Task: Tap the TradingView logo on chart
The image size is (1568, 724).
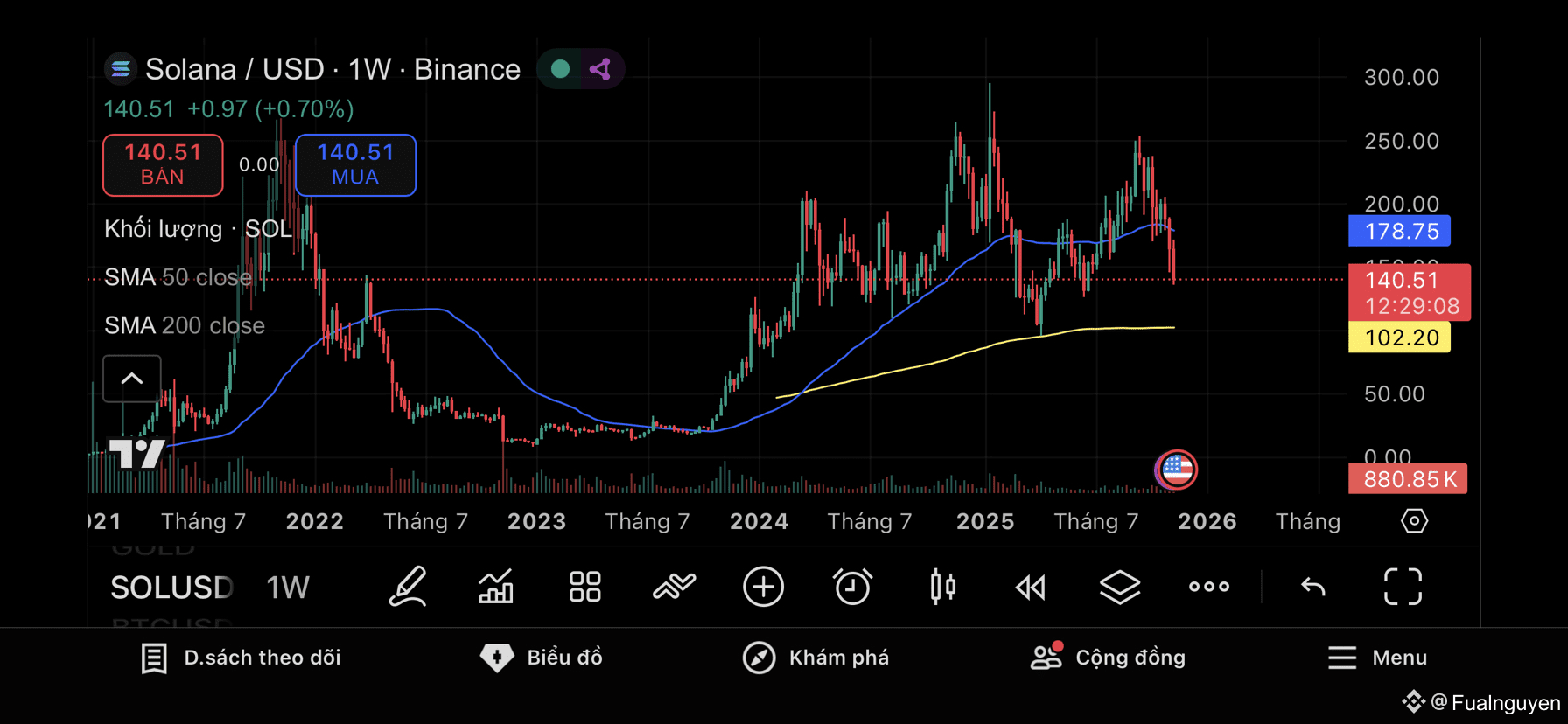Action: point(136,453)
